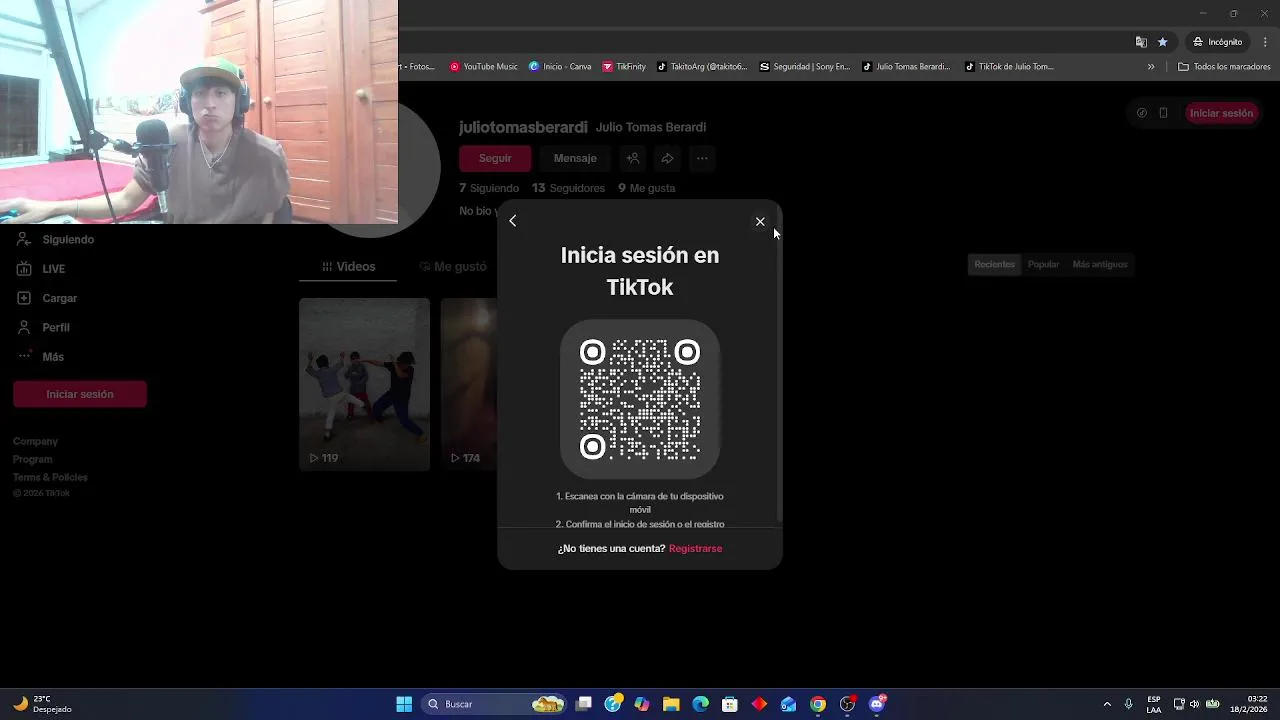Open the Julio Tomas Berardi bookmark

(906, 67)
